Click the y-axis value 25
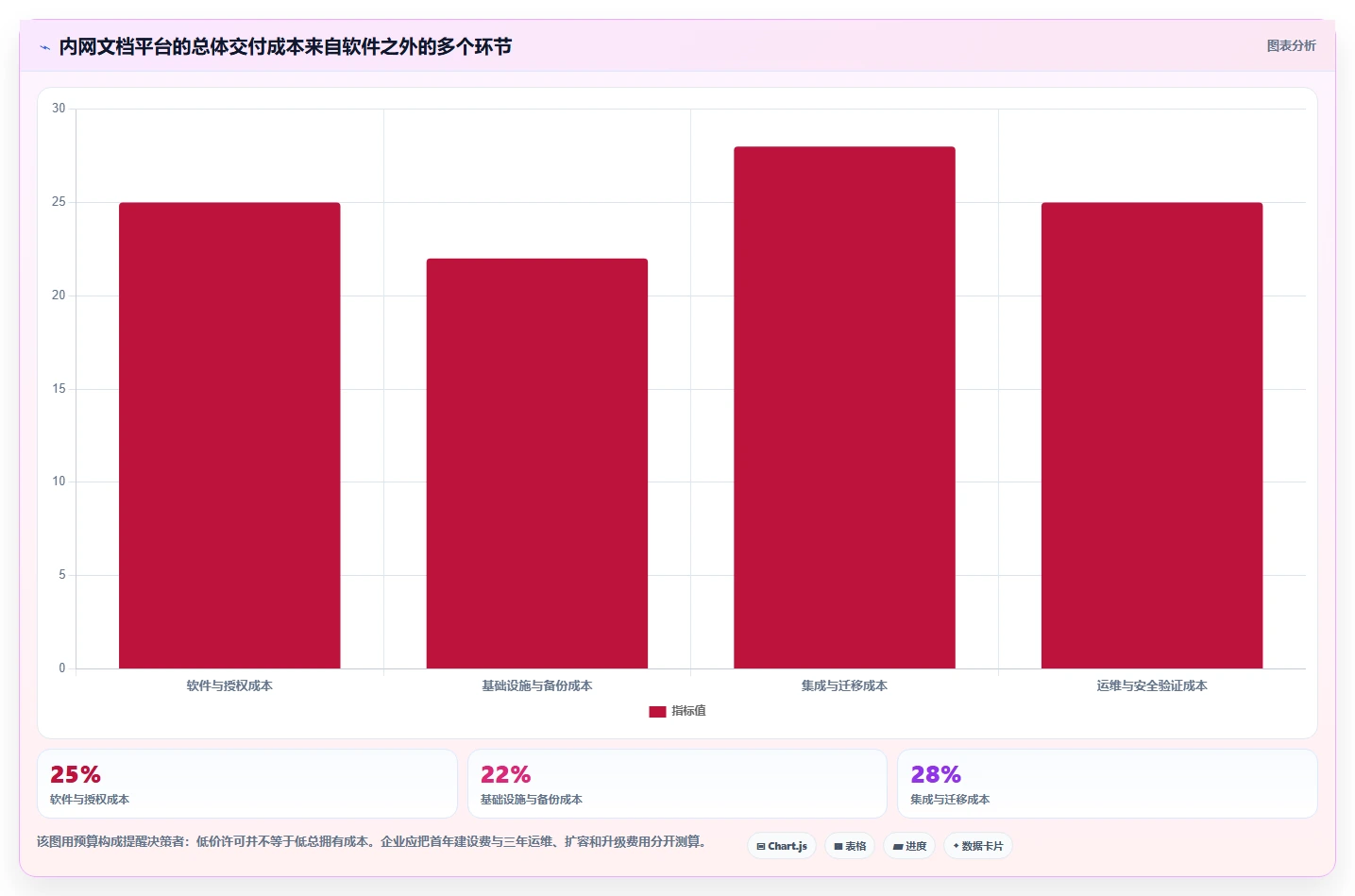 [59, 202]
